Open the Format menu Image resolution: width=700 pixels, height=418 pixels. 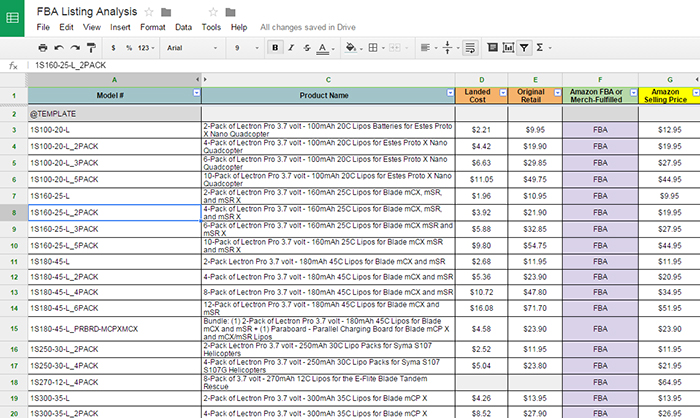153,27
